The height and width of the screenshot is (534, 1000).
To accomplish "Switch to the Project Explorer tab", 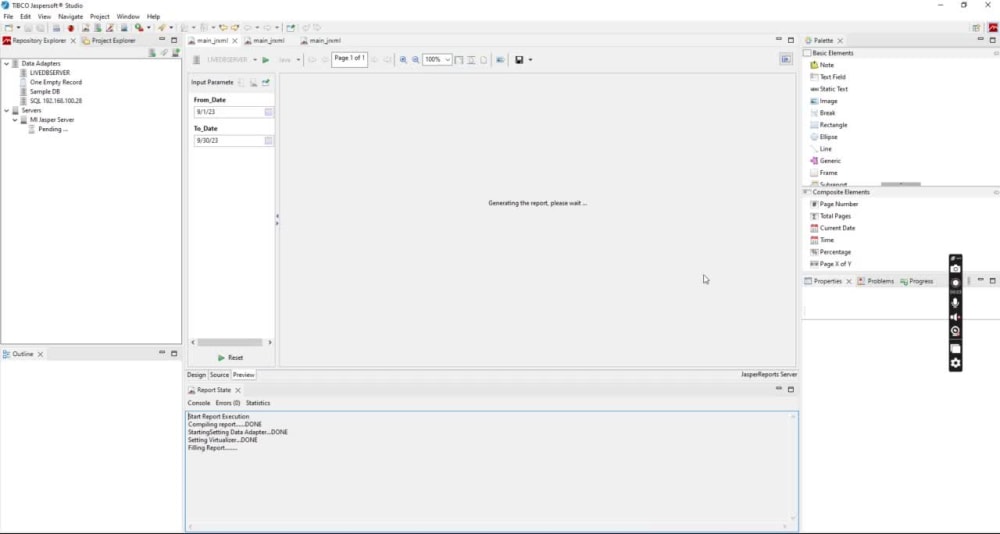I will click(109, 40).
